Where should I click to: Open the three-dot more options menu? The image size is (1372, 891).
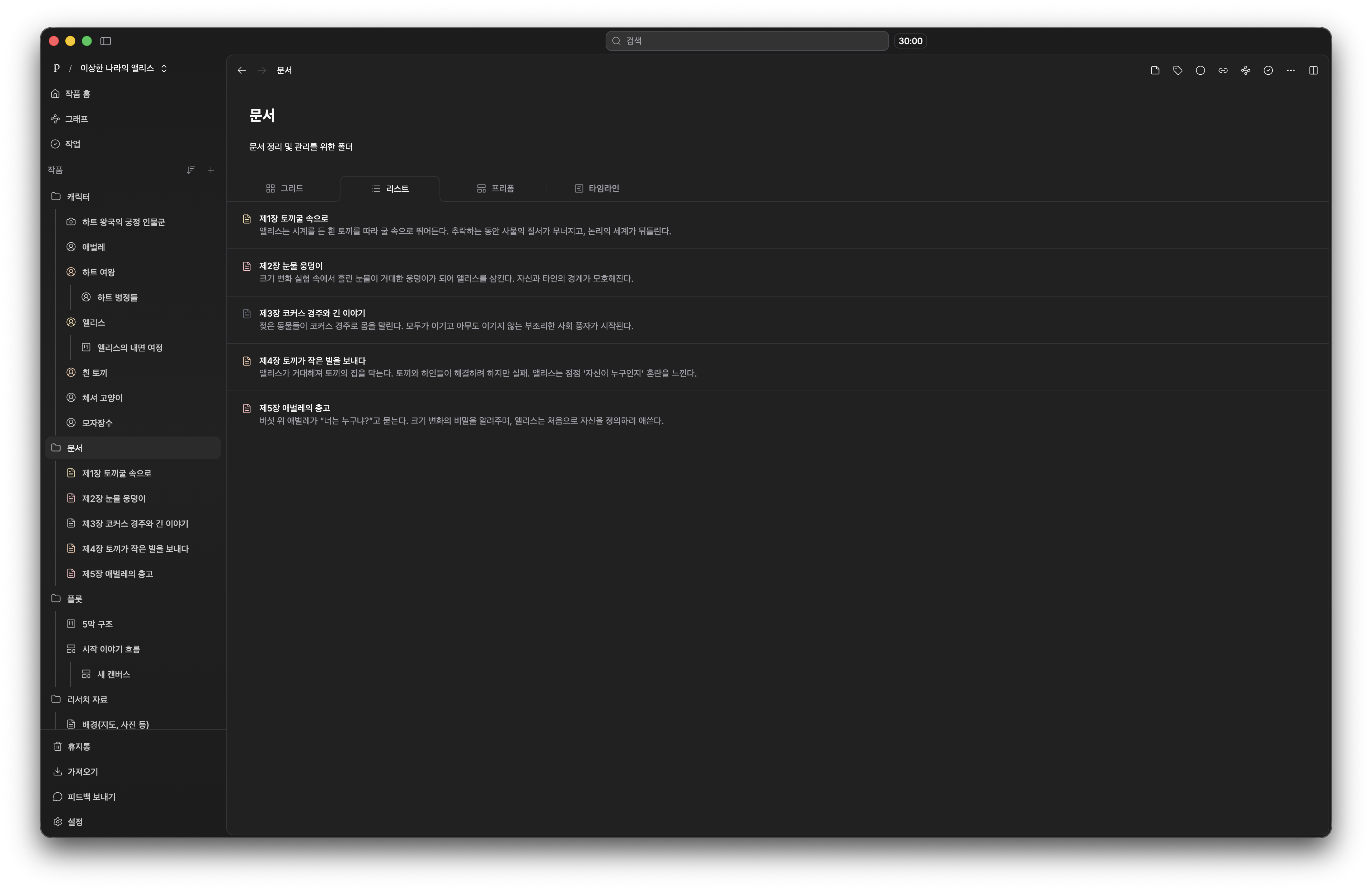pos(1290,70)
